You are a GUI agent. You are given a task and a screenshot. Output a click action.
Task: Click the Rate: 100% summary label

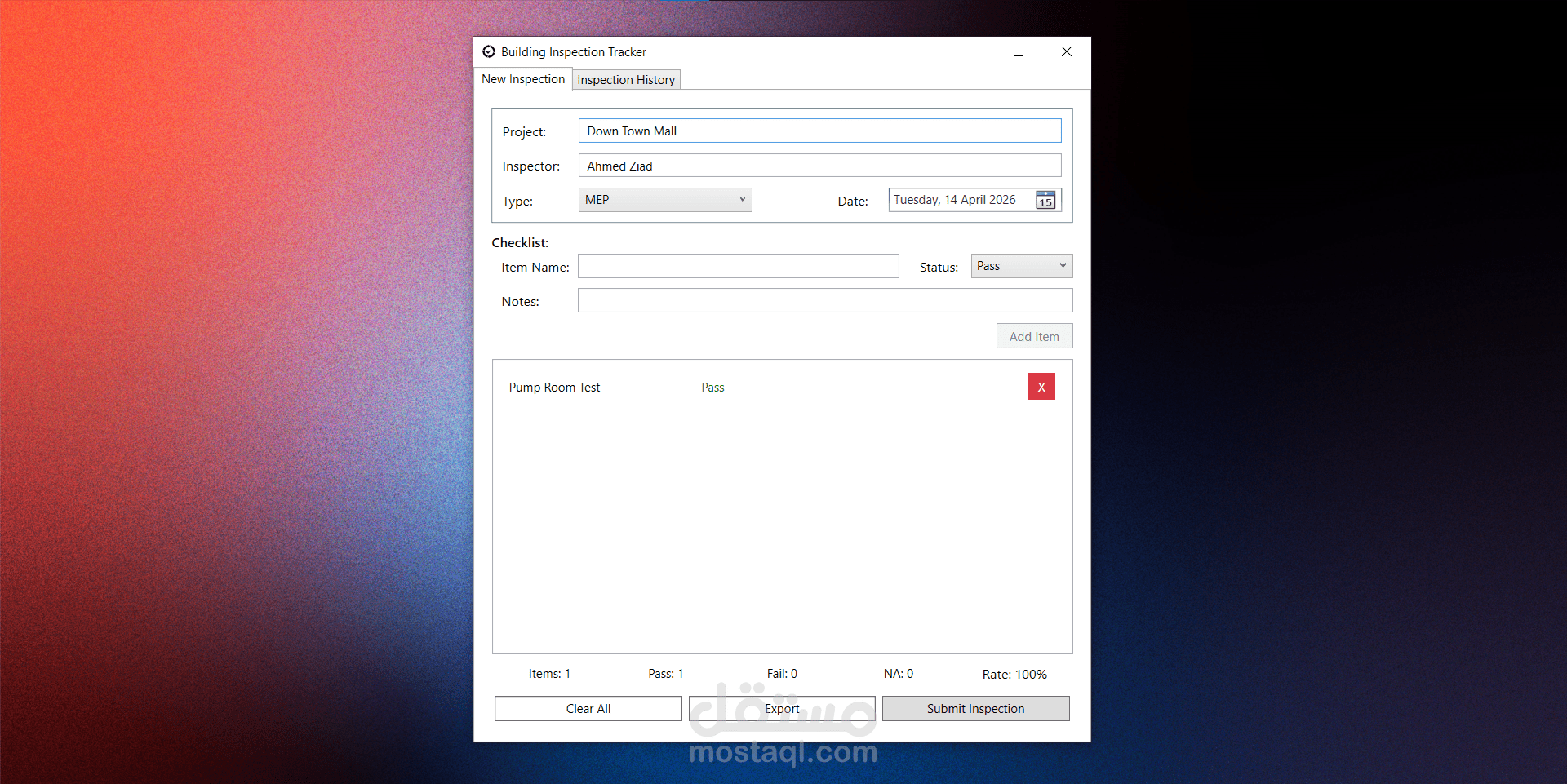(1014, 674)
